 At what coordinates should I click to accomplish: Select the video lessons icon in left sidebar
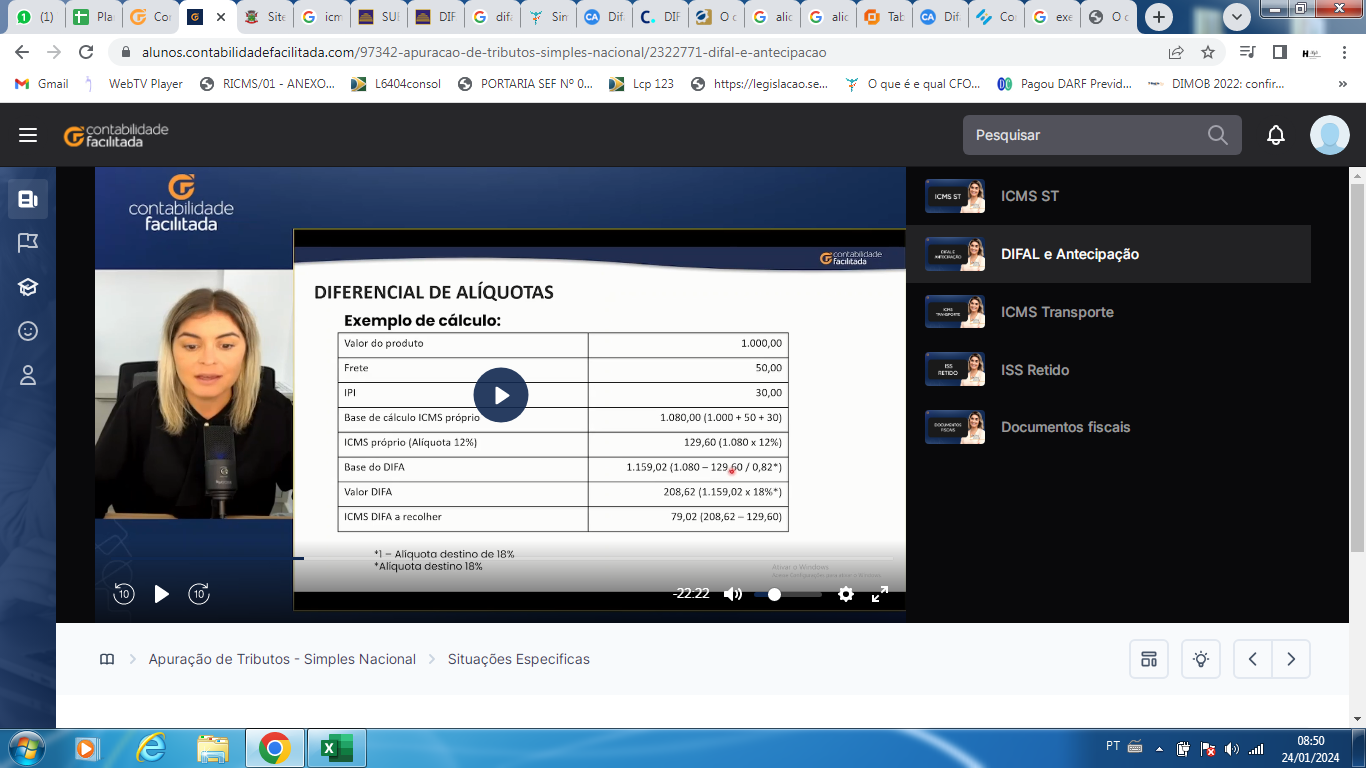[x=28, y=199]
